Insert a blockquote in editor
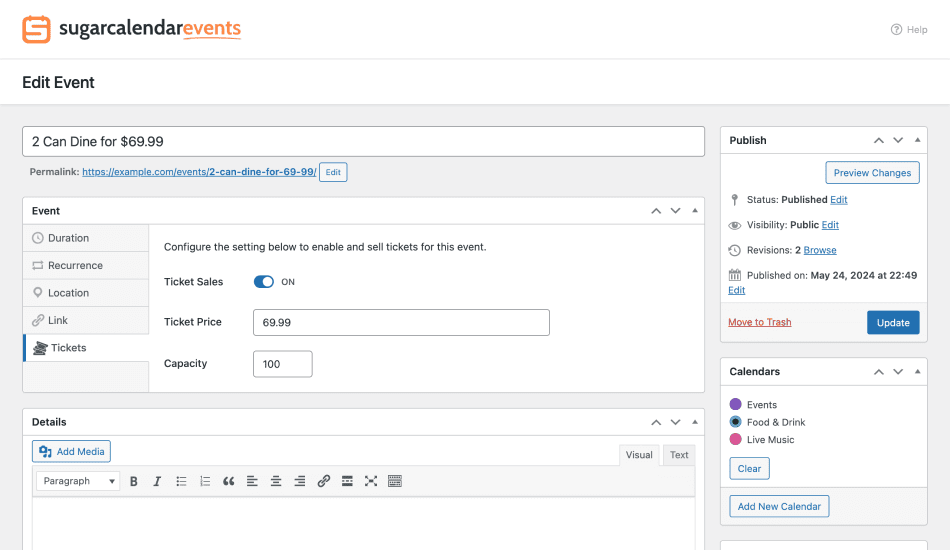The width and height of the screenshot is (950, 550). pos(228,481)
